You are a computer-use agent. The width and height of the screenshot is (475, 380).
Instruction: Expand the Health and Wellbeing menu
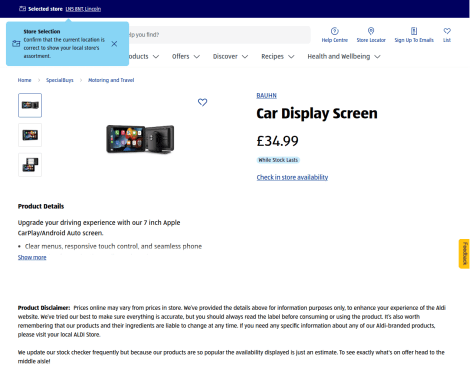click(x=344, y=56)
